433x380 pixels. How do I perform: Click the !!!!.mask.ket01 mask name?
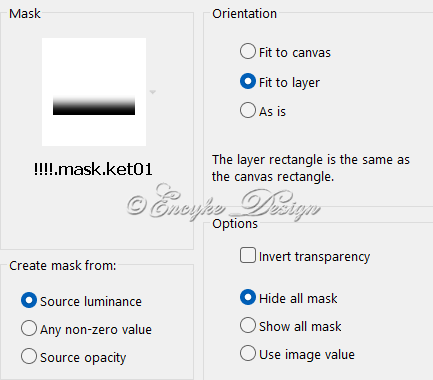click(x=93, y=169)
